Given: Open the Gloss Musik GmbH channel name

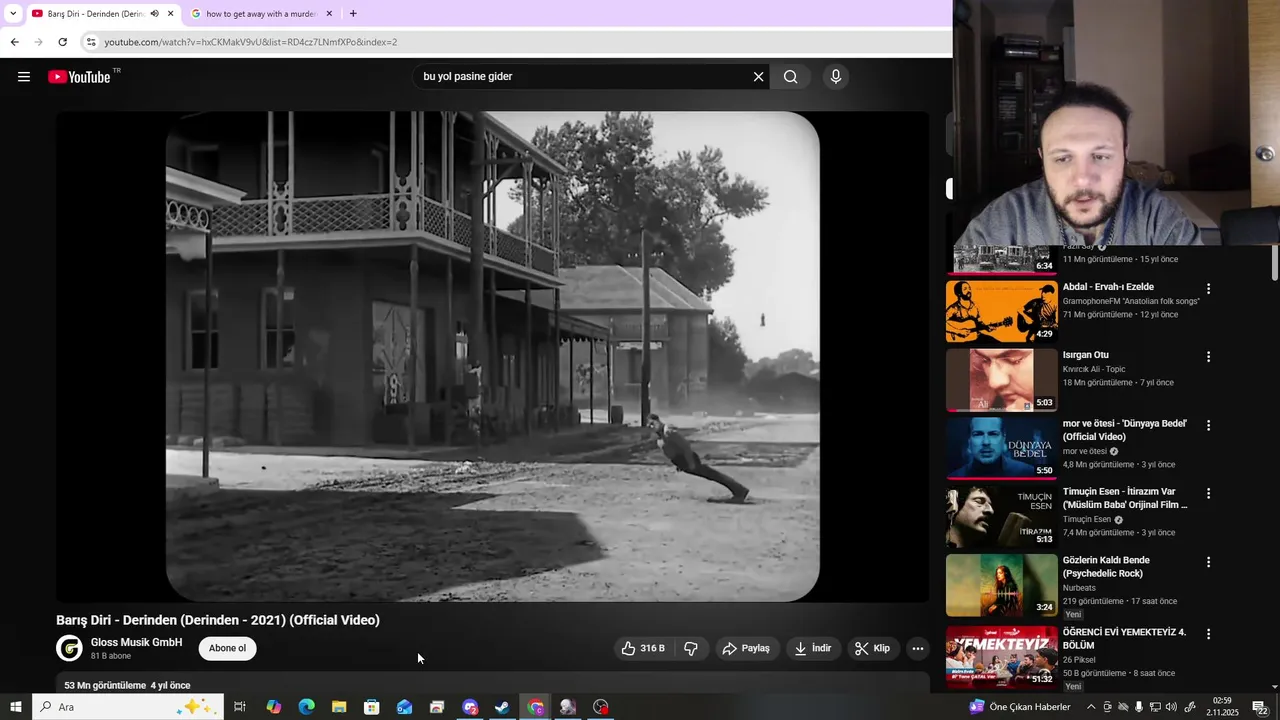Looking at the screenshot, I should point(136,642).
